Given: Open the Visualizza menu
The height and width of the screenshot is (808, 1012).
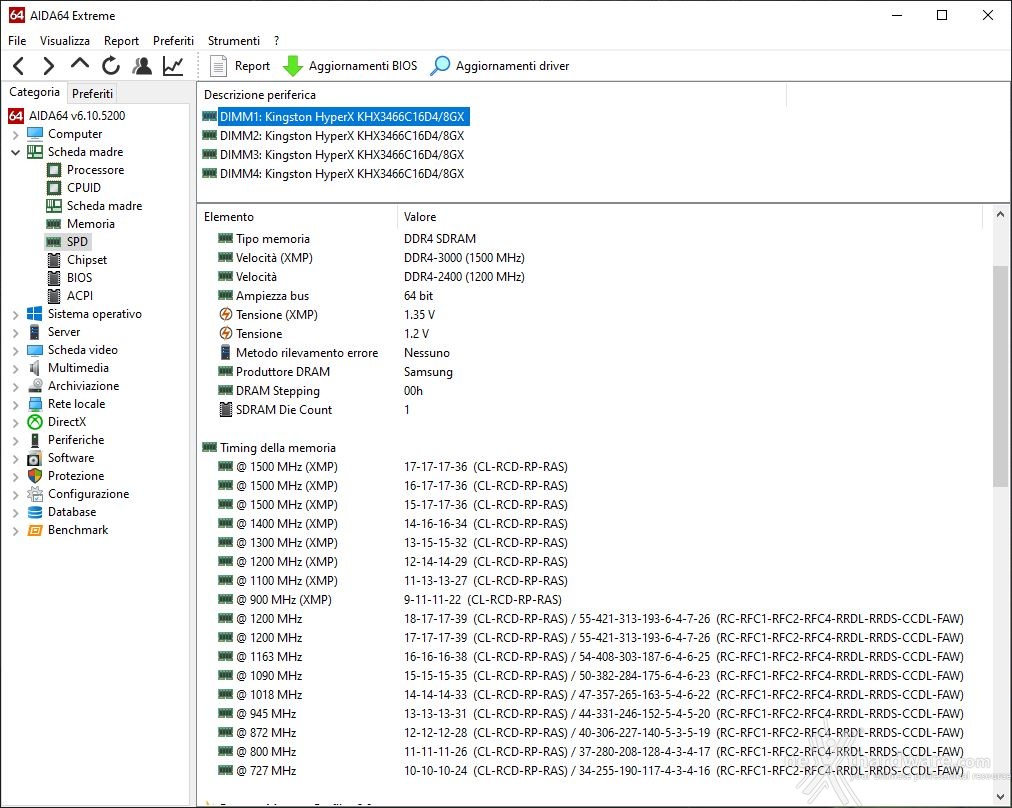Looking at the screenshot, I should pos(65,41).
